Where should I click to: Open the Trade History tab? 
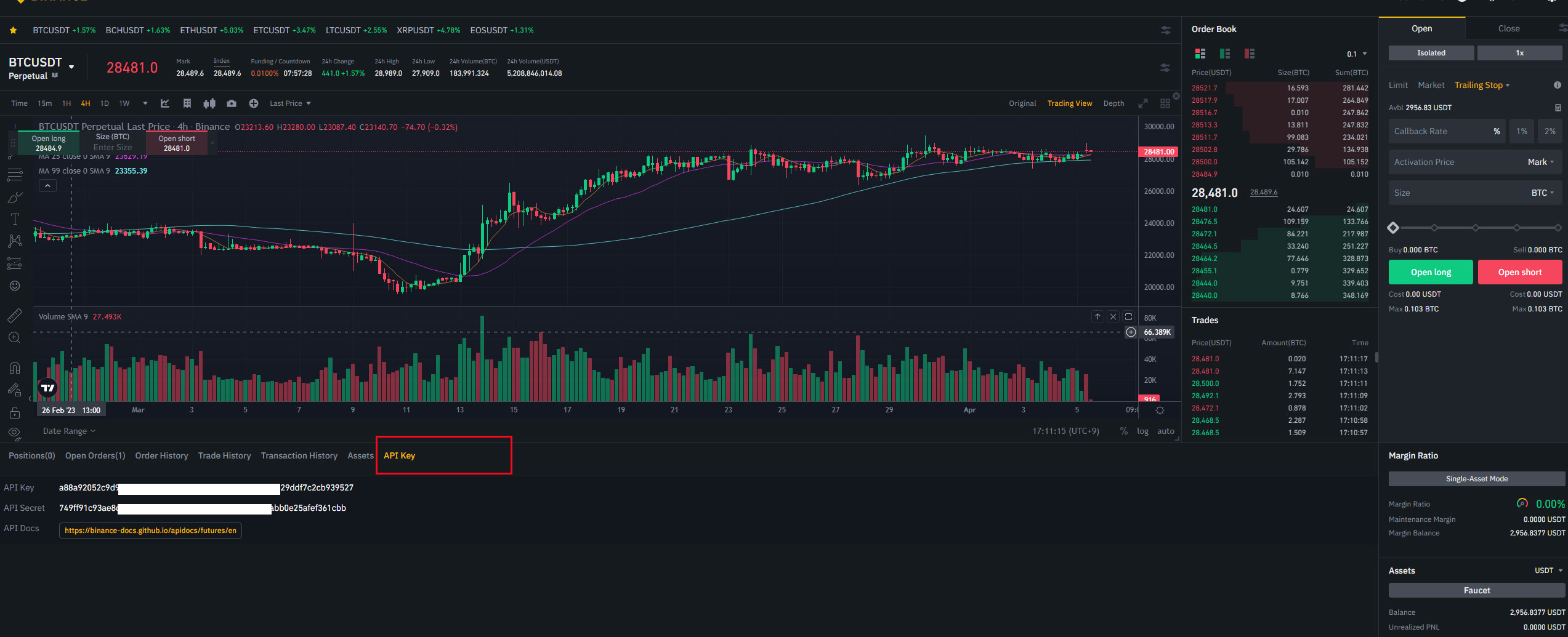pos(224,455)
